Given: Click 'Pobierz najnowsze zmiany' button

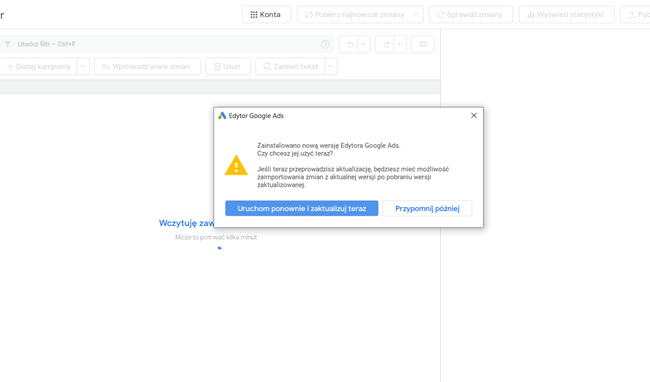Looking at the screenshot, I should coord(354,15).
